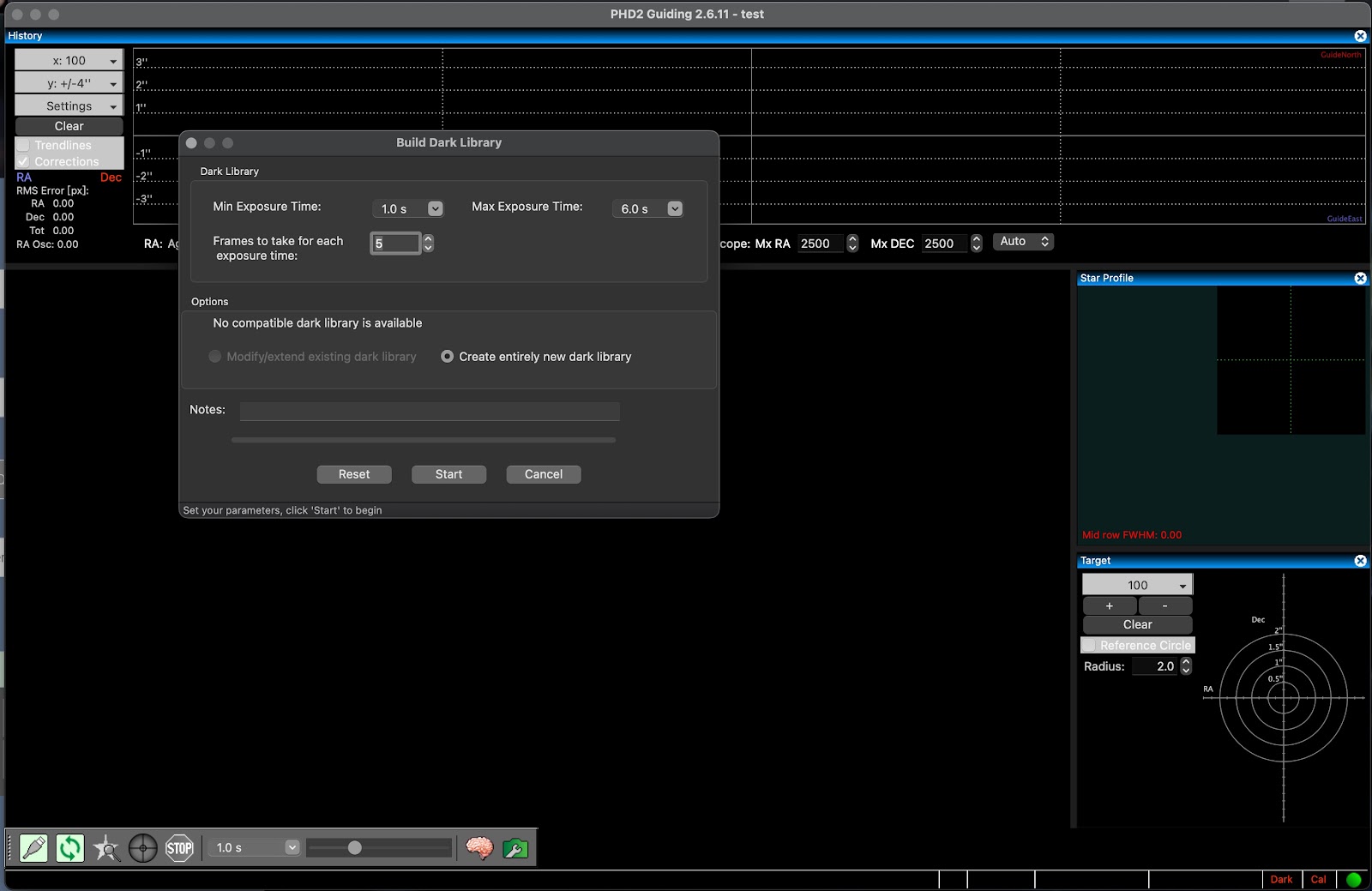Zoom out Target with minus button
This screenshot has width=1372, height=891.
pos(1164,605)
